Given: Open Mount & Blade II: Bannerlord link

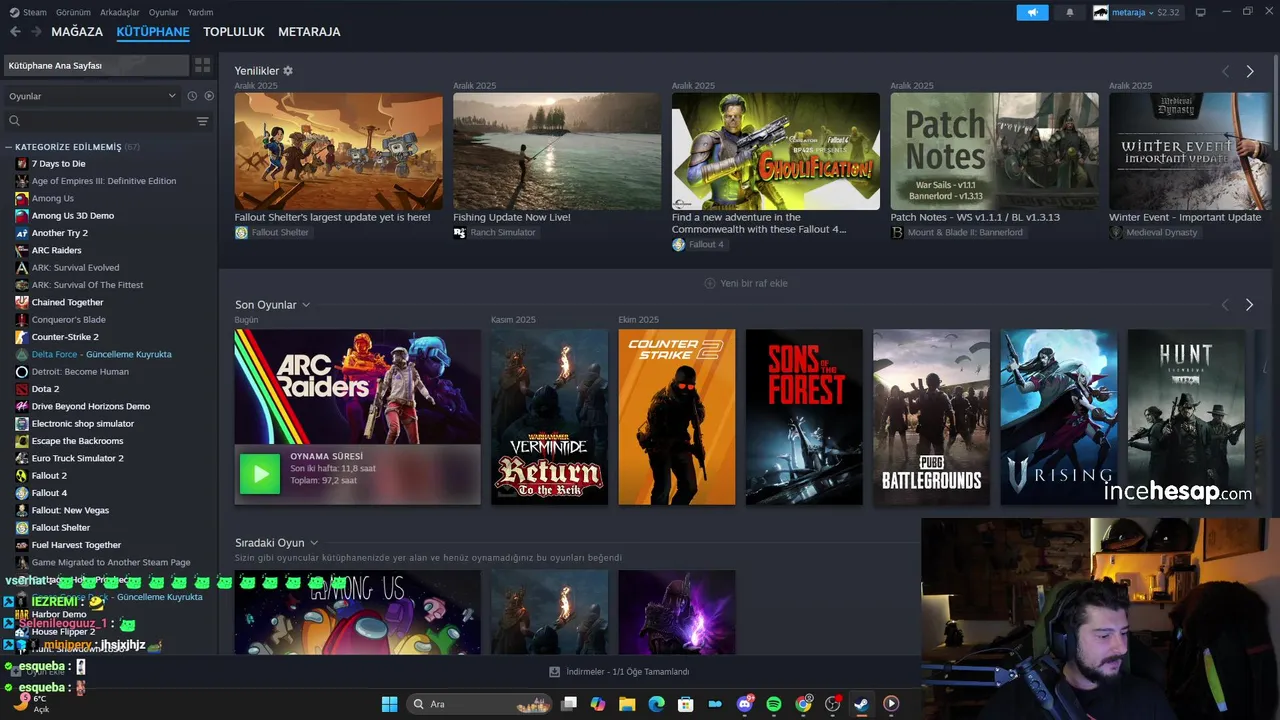Looking at the screenshot, I should (x=957, y=232).
